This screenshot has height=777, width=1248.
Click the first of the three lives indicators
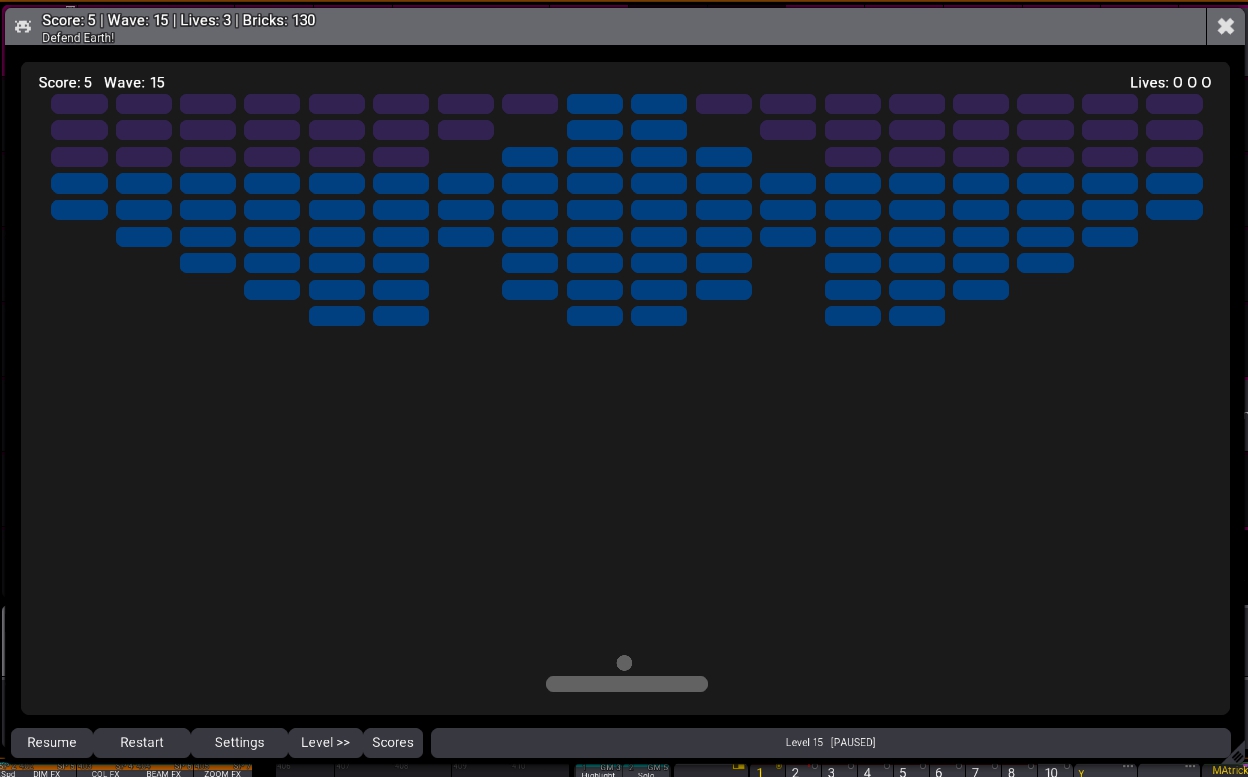tap(1178, 83)
